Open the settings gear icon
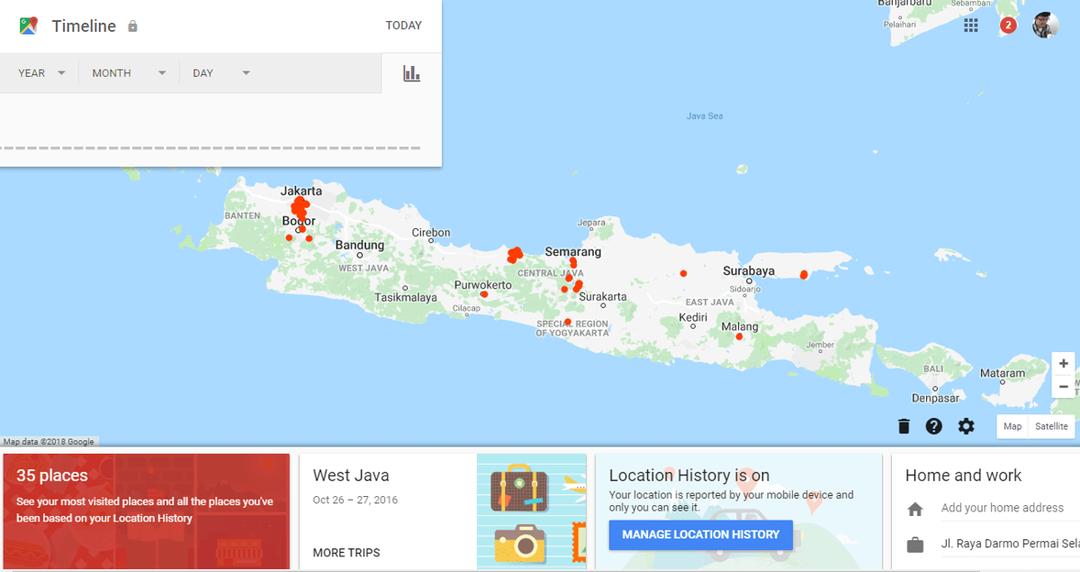Image resolution: width=1080 pixels, height=572 pixels. [x=966, y=426]
